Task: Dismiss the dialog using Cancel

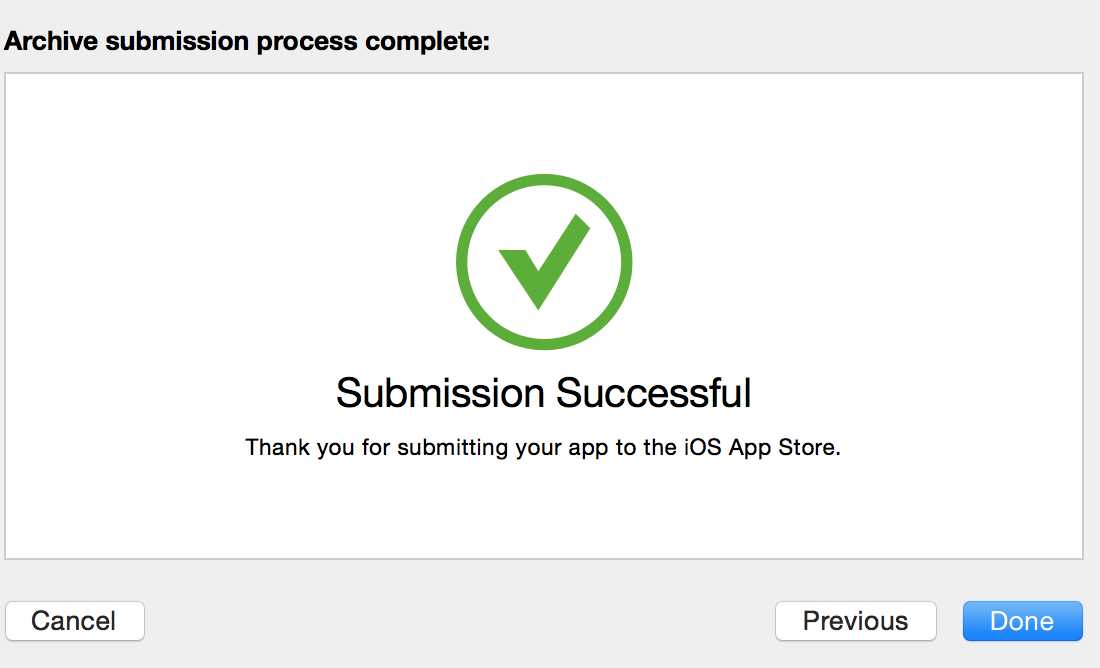Action: tap(74, 621)
